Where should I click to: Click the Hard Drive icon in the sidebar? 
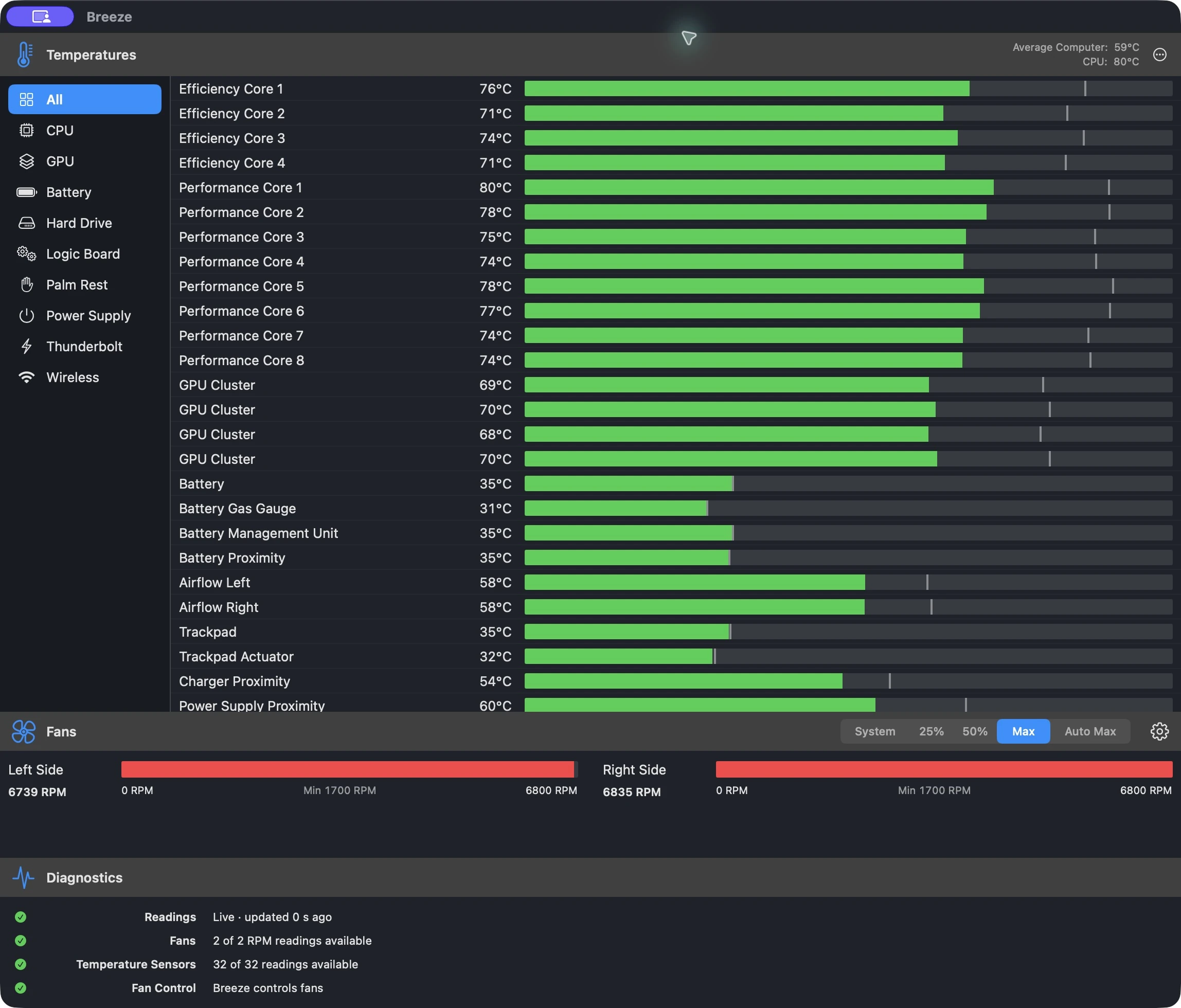click(26, 223)
